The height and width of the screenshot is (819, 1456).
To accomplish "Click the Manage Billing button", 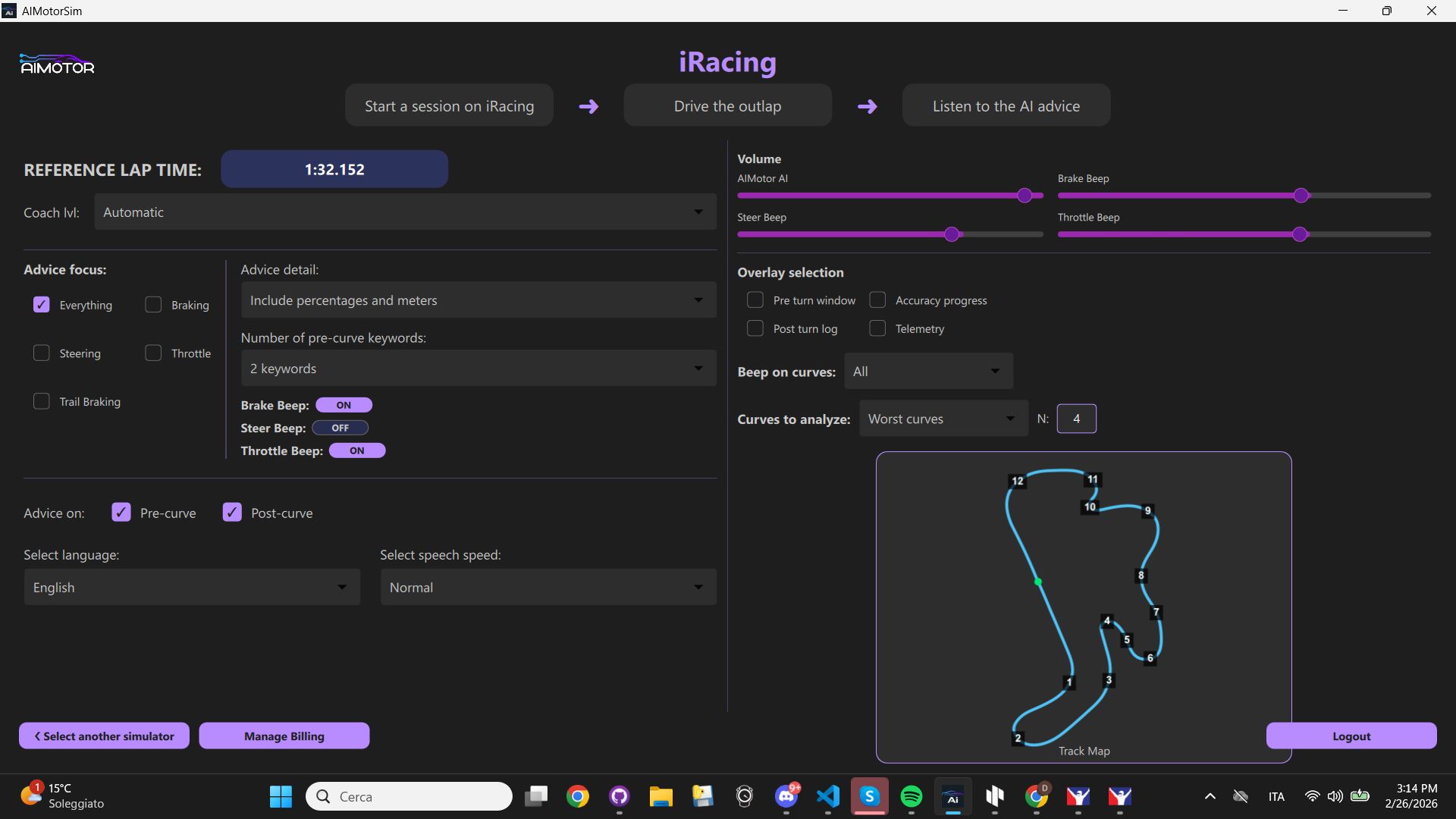I will click(284, 736).
